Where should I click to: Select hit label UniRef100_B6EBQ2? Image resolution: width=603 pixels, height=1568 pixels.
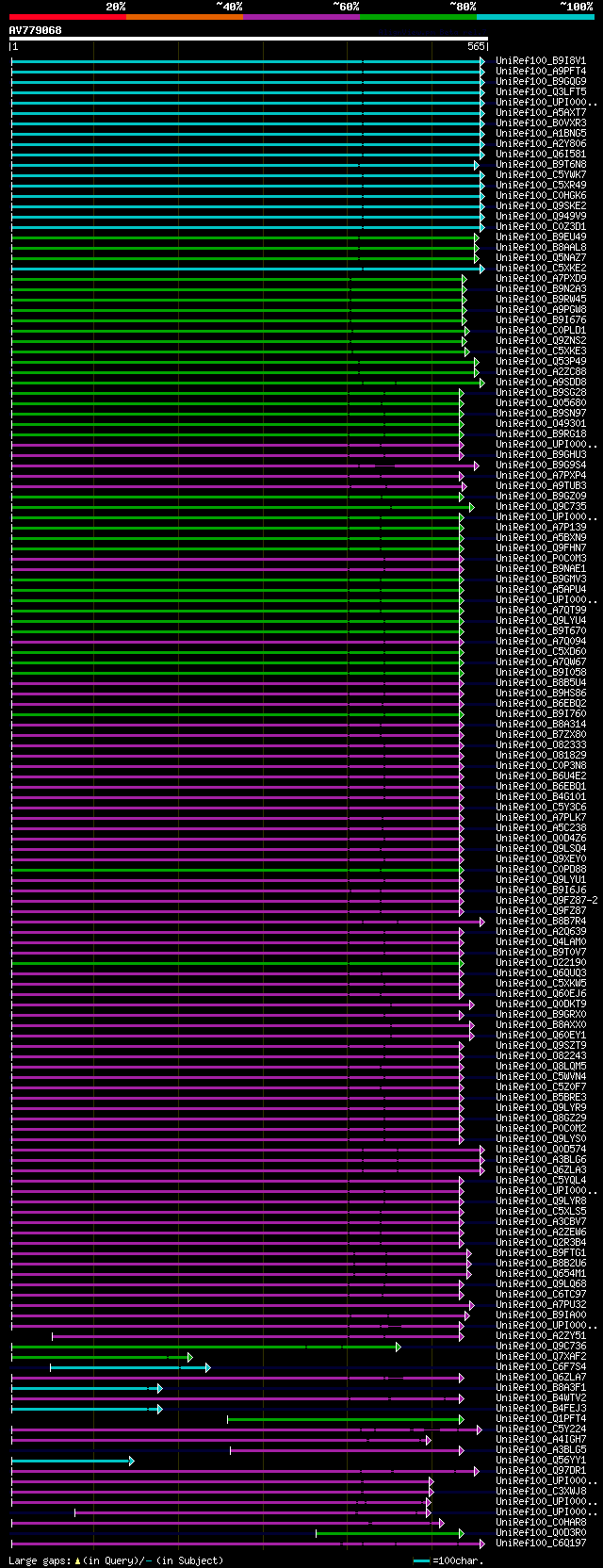(x=541, y=704)
